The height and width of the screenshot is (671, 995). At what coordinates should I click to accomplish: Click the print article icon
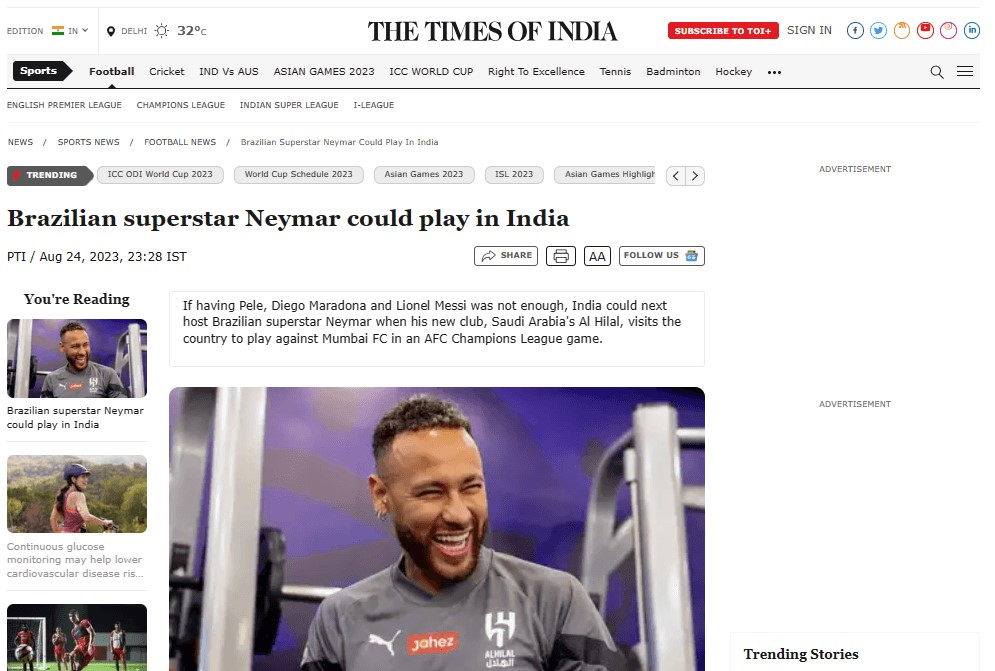click(x=561, y=256)
